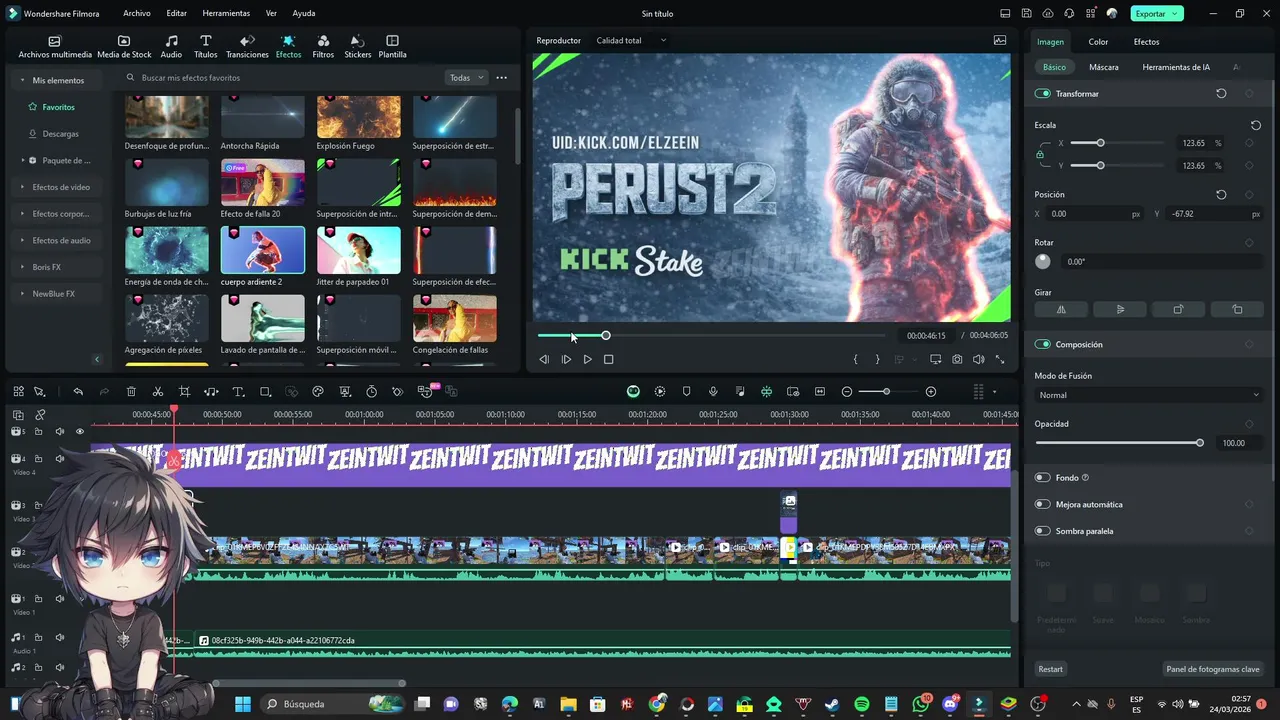This screenshot has height=720, width=1280.
Task: Mute track 5 speaker icon
Action: pyautogui.click(x=59, y=432)
